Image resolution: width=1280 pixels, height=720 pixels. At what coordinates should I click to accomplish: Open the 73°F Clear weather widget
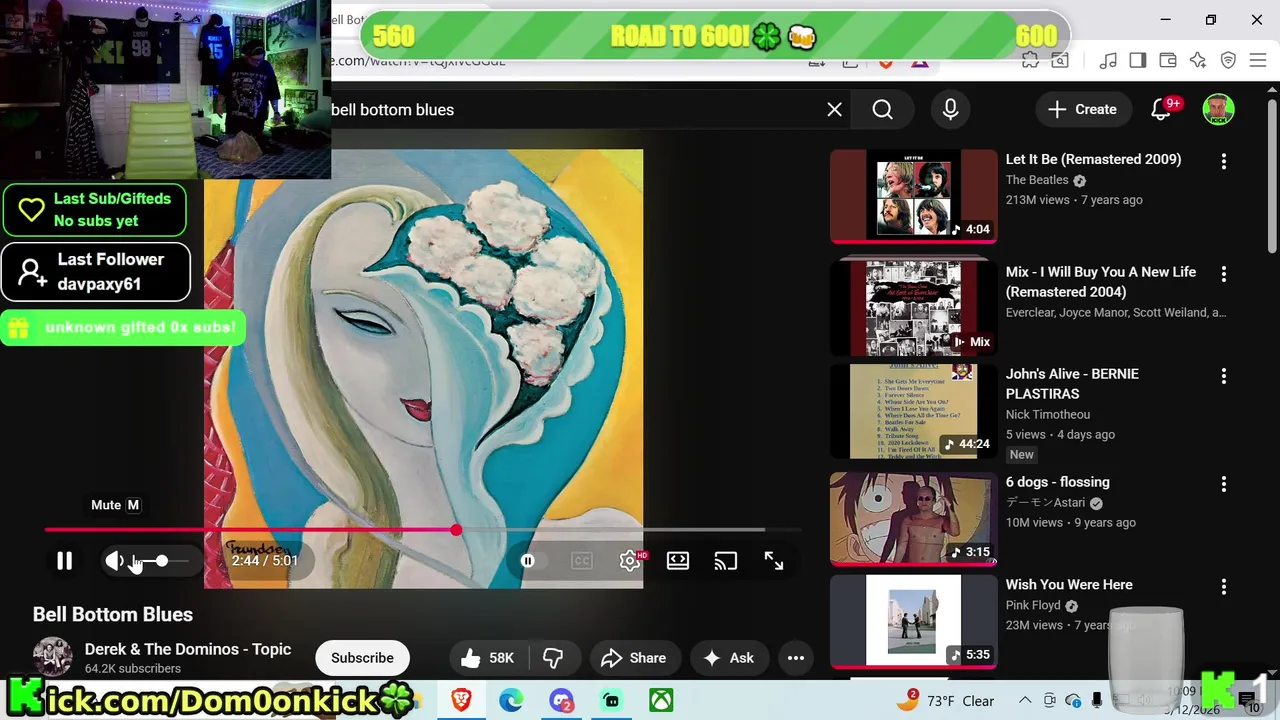(x=945, y=700)
